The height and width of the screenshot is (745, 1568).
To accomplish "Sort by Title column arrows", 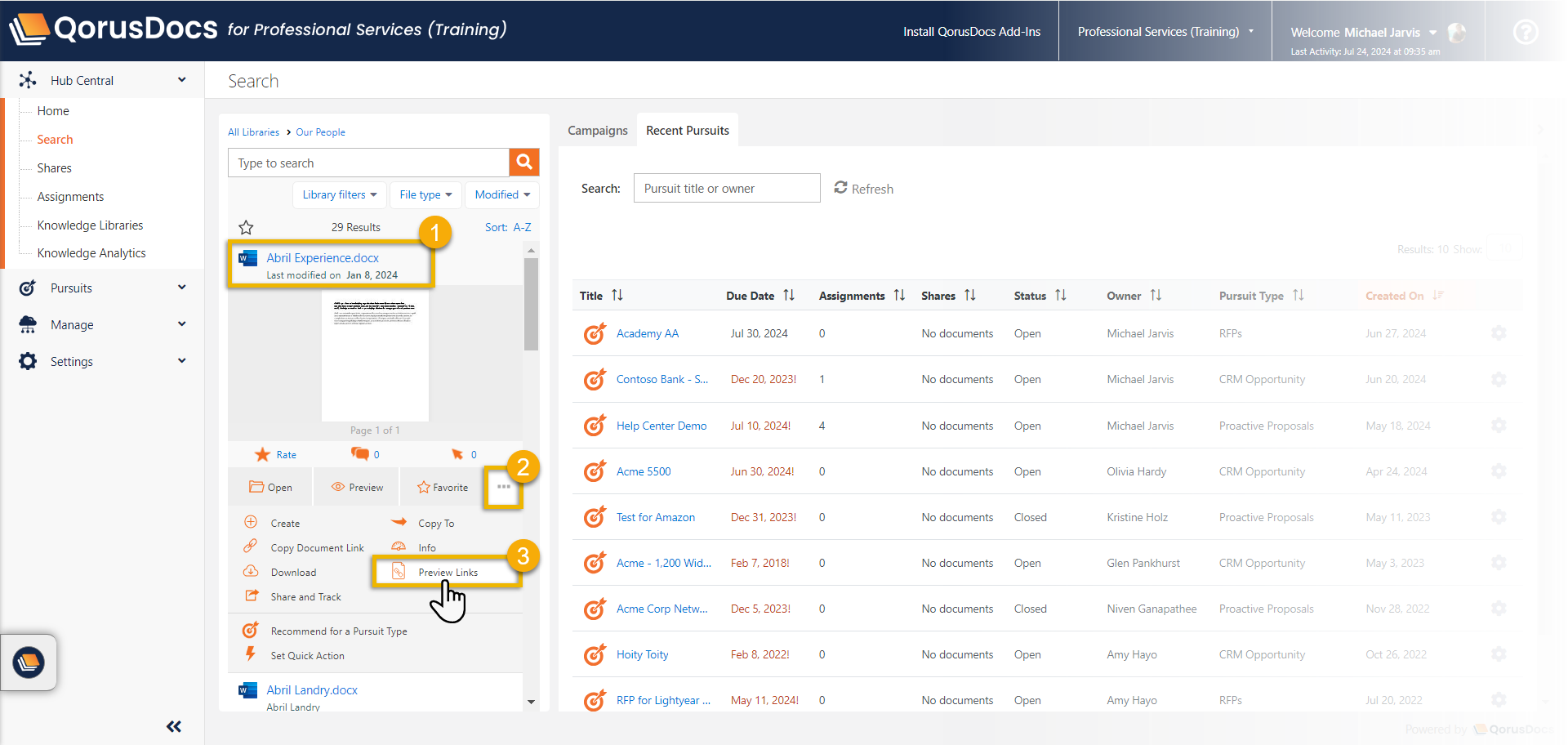I will pos(617,295).
